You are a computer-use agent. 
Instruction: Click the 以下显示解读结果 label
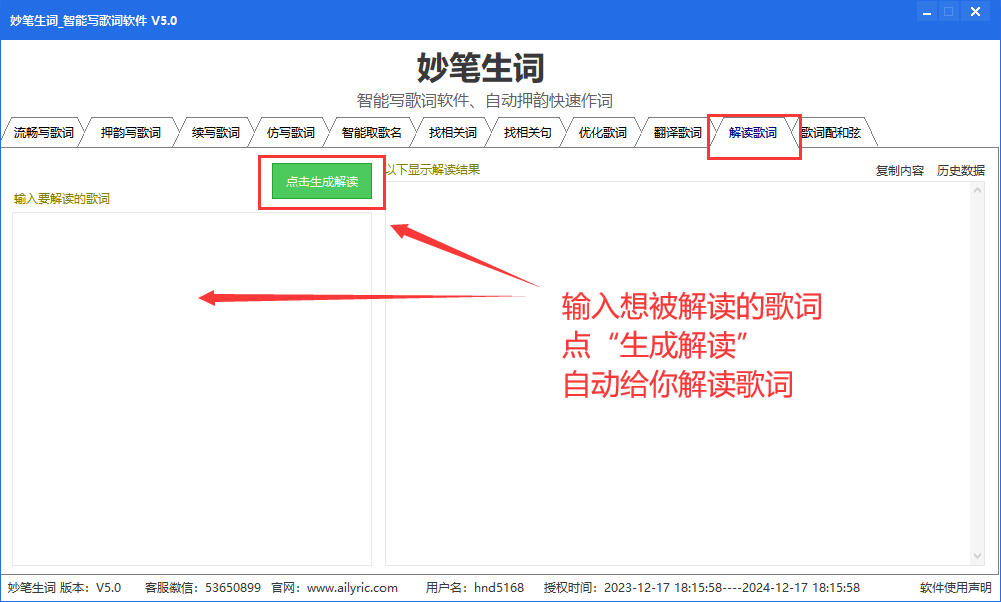(x=433, y=170)
